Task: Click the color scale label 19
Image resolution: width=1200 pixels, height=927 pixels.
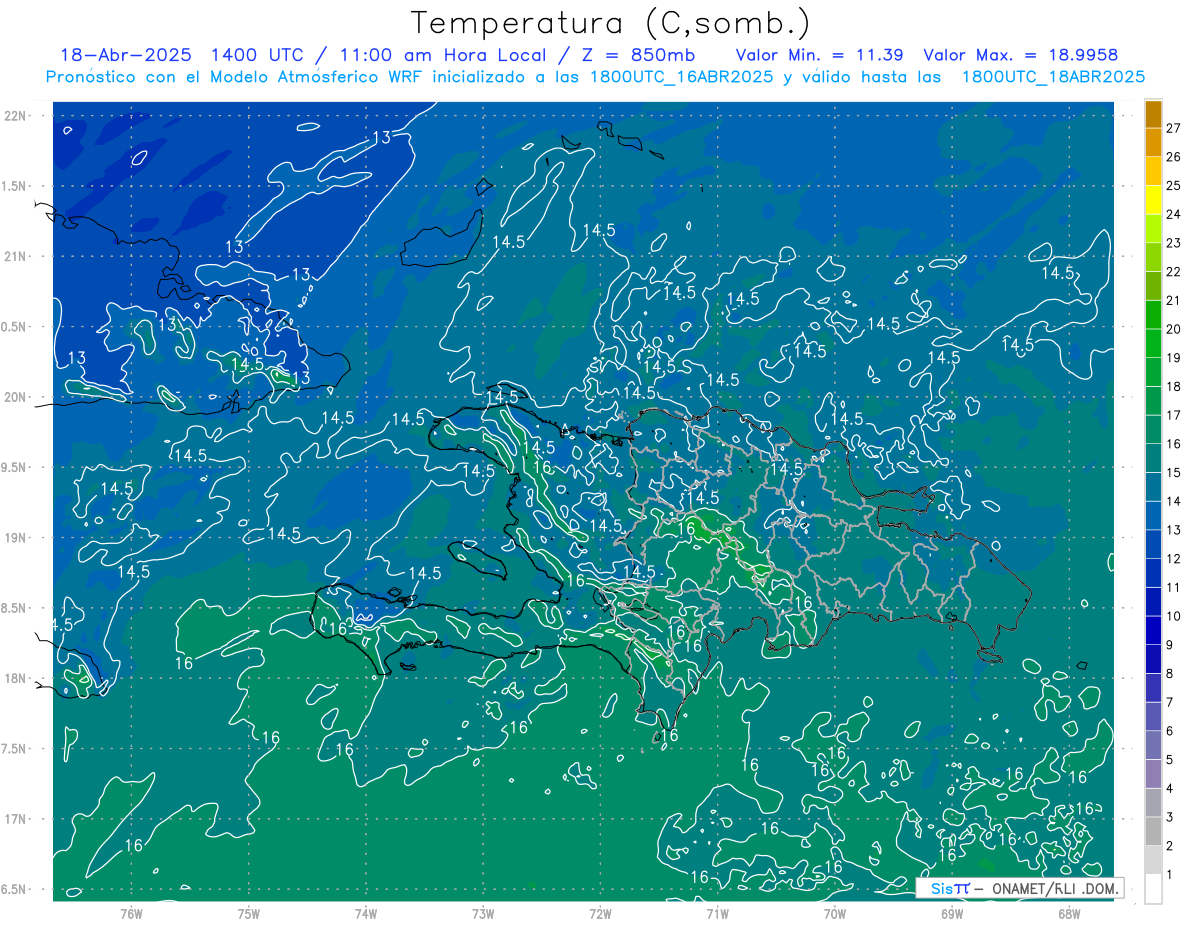Action: (x=1174, y=357)
